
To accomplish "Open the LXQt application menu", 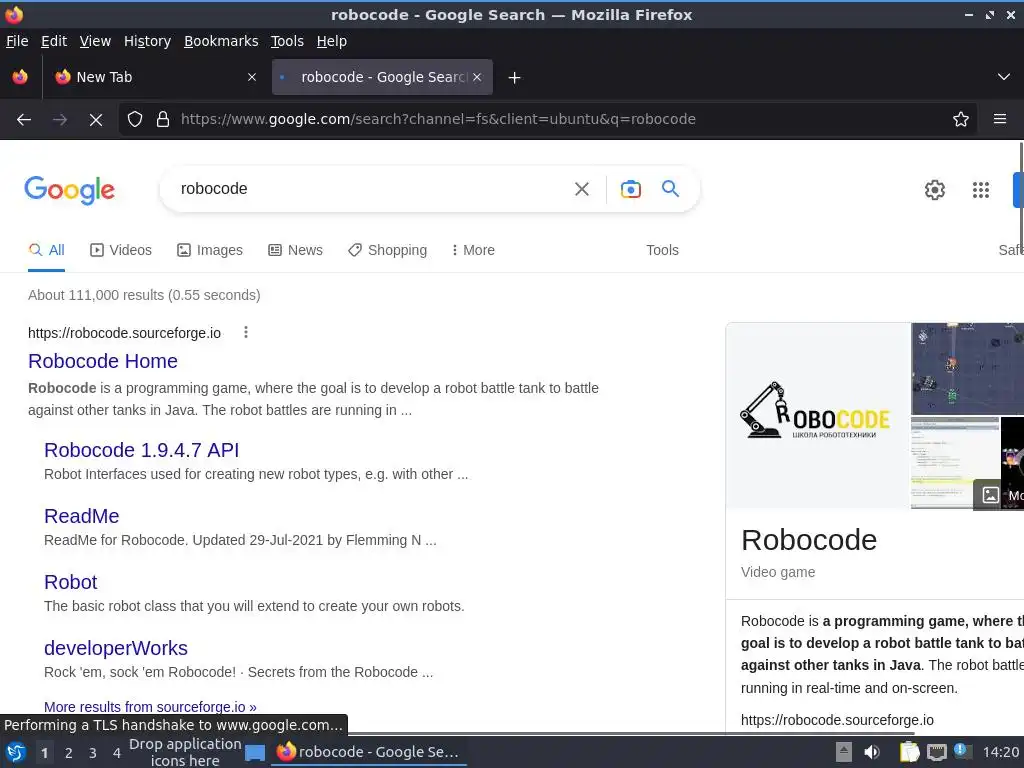I will click(15, 752).
